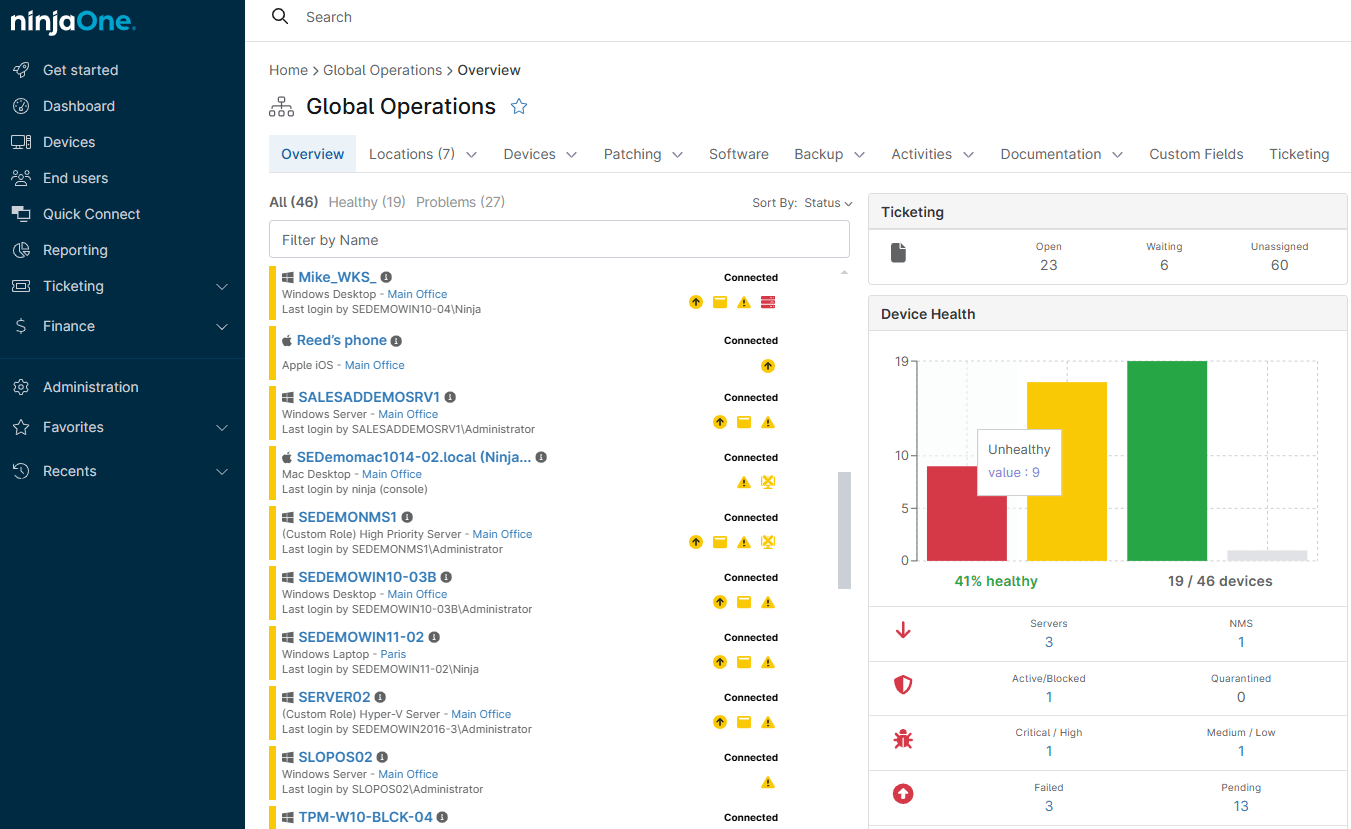Click the Servers down count 3

point(1048,642)
